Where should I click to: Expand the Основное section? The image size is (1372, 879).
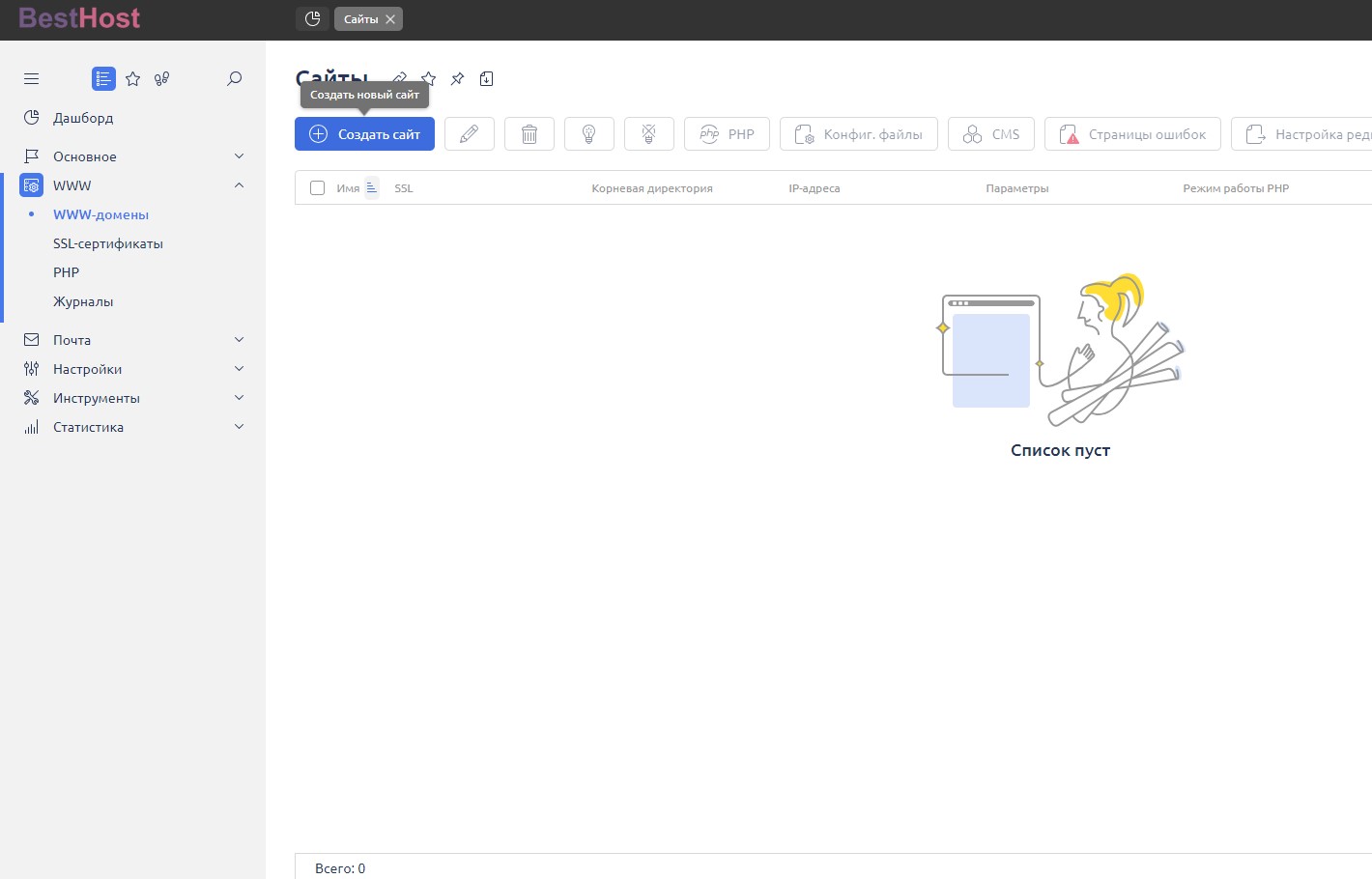[239, 156]
